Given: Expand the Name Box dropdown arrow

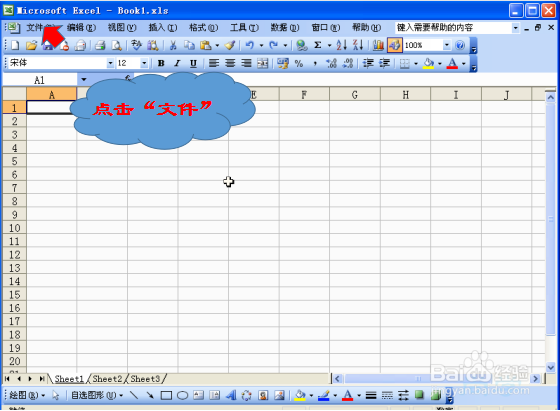Looking at the screenshot, I should [84, 79].
